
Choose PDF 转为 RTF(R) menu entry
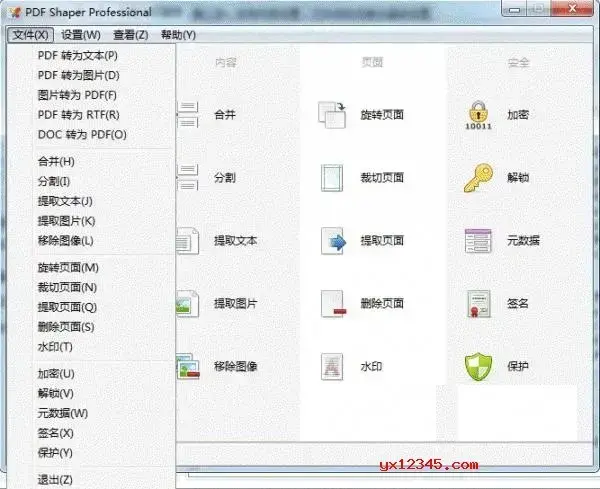tap(78, 115)
